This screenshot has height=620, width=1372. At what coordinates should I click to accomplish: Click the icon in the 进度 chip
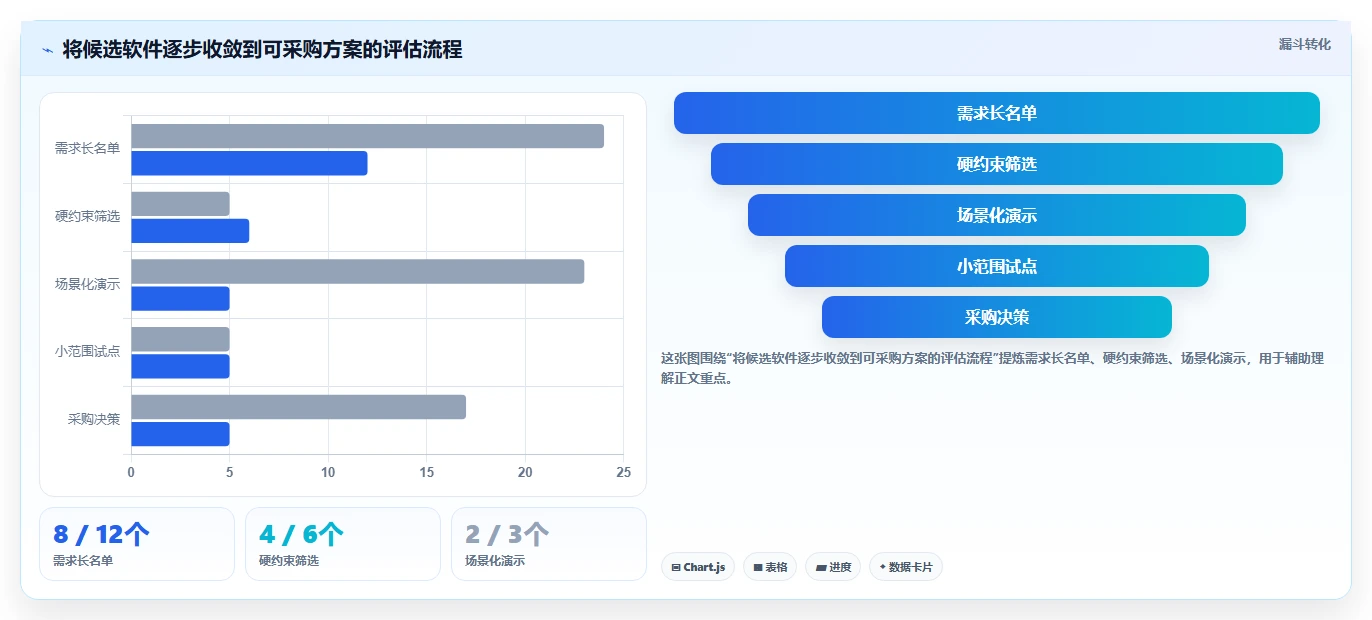click(821, 568)
